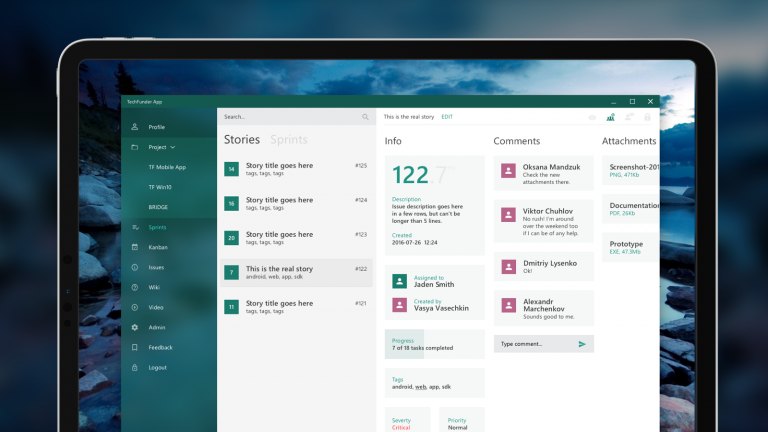
Task: Go to Sprints in the sidebar menu
Action: click(157, 227)
